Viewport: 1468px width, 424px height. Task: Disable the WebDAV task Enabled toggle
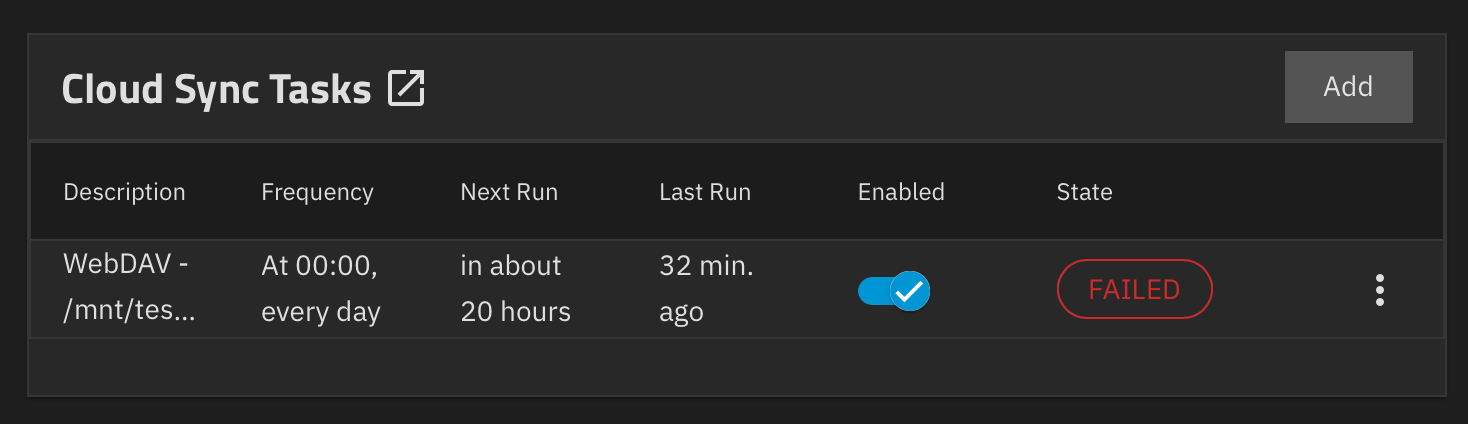[894, 291]
